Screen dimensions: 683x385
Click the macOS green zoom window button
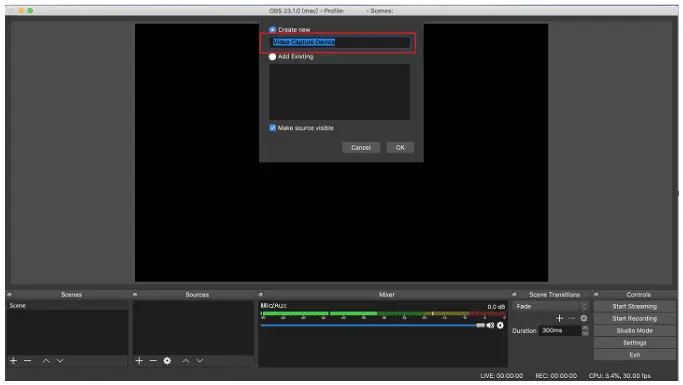30,10
